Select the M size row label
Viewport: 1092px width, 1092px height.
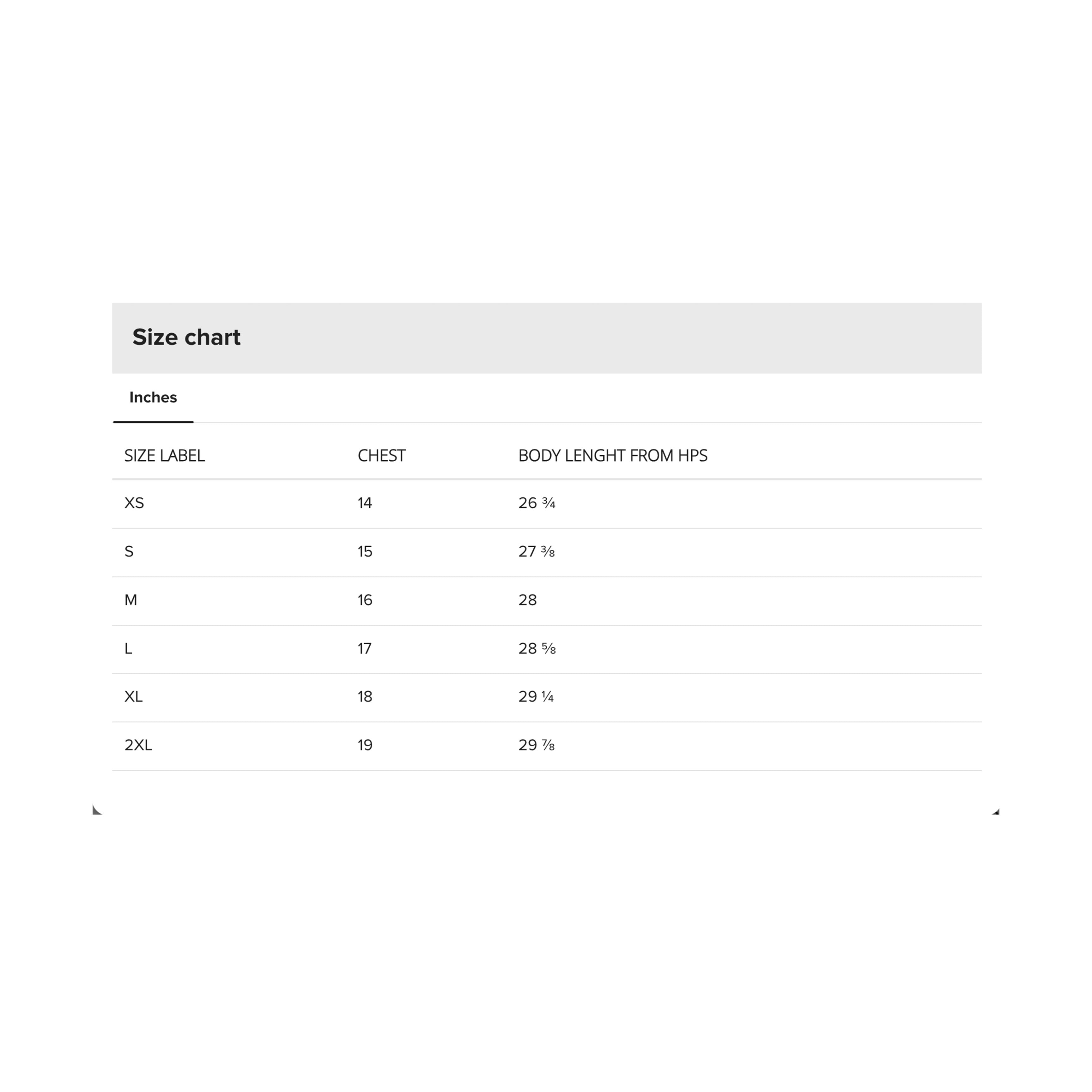pos(130,600)
